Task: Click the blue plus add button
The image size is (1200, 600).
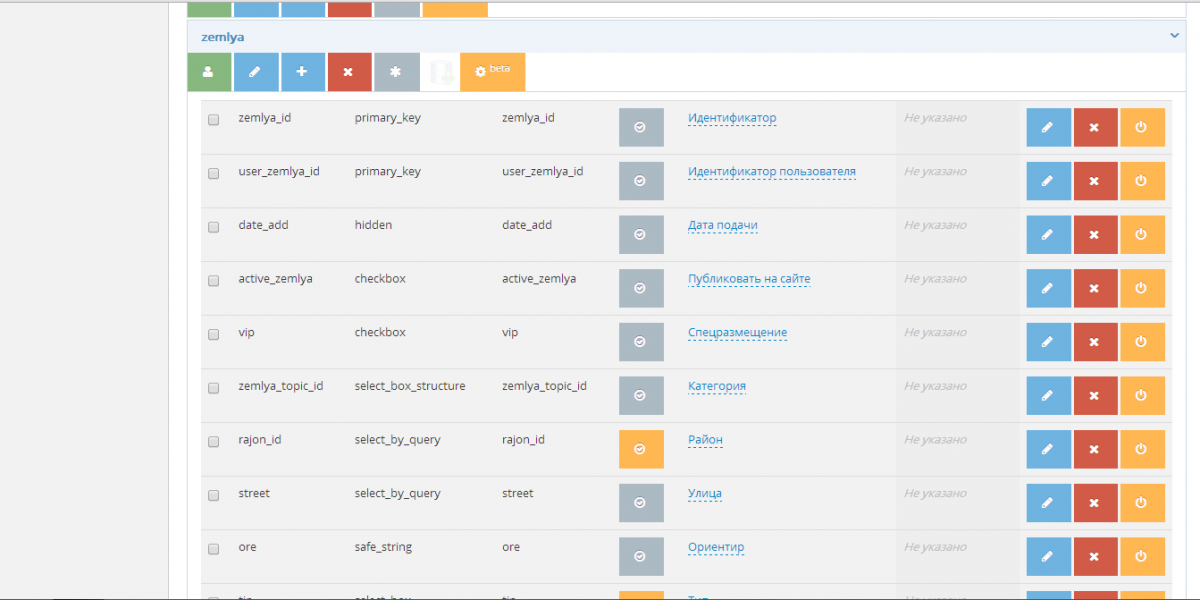Action: [302, 72]
